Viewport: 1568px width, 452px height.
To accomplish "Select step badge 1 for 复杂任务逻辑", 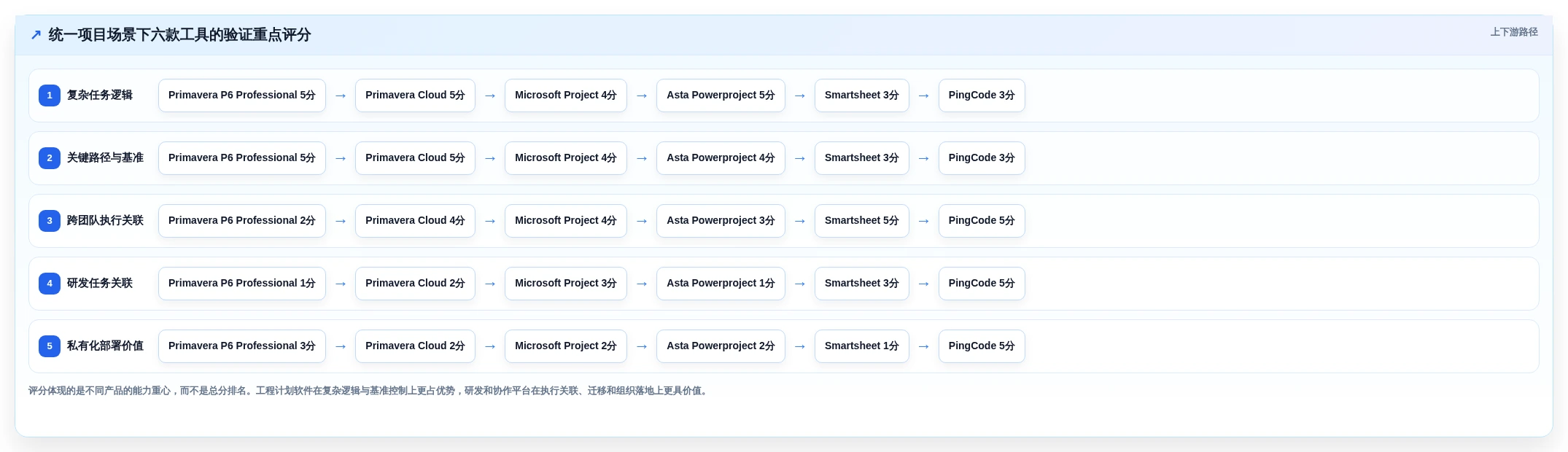I will [x=50, y=96].
